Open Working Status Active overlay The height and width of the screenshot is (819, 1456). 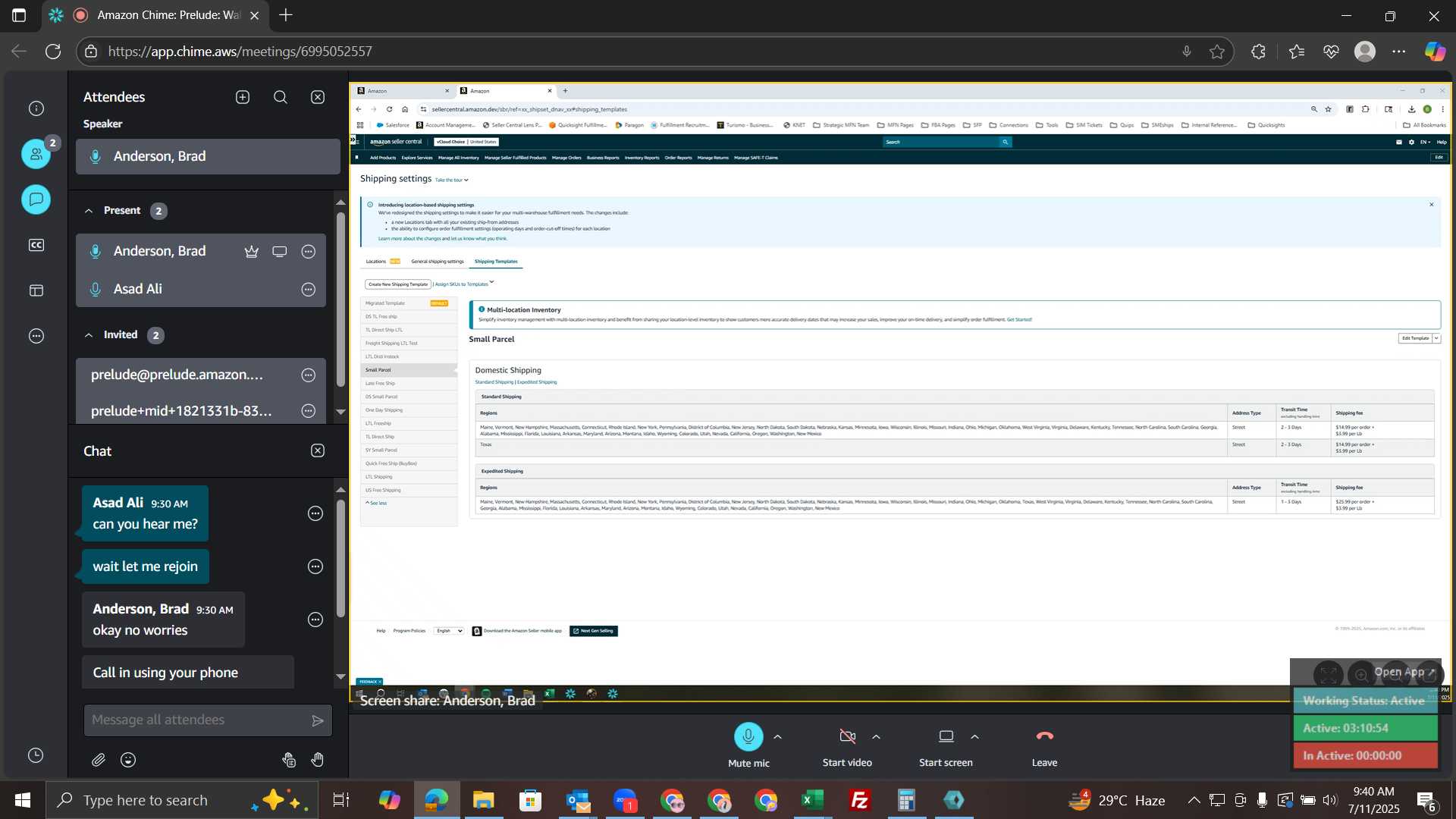(x=1364, y=701)
